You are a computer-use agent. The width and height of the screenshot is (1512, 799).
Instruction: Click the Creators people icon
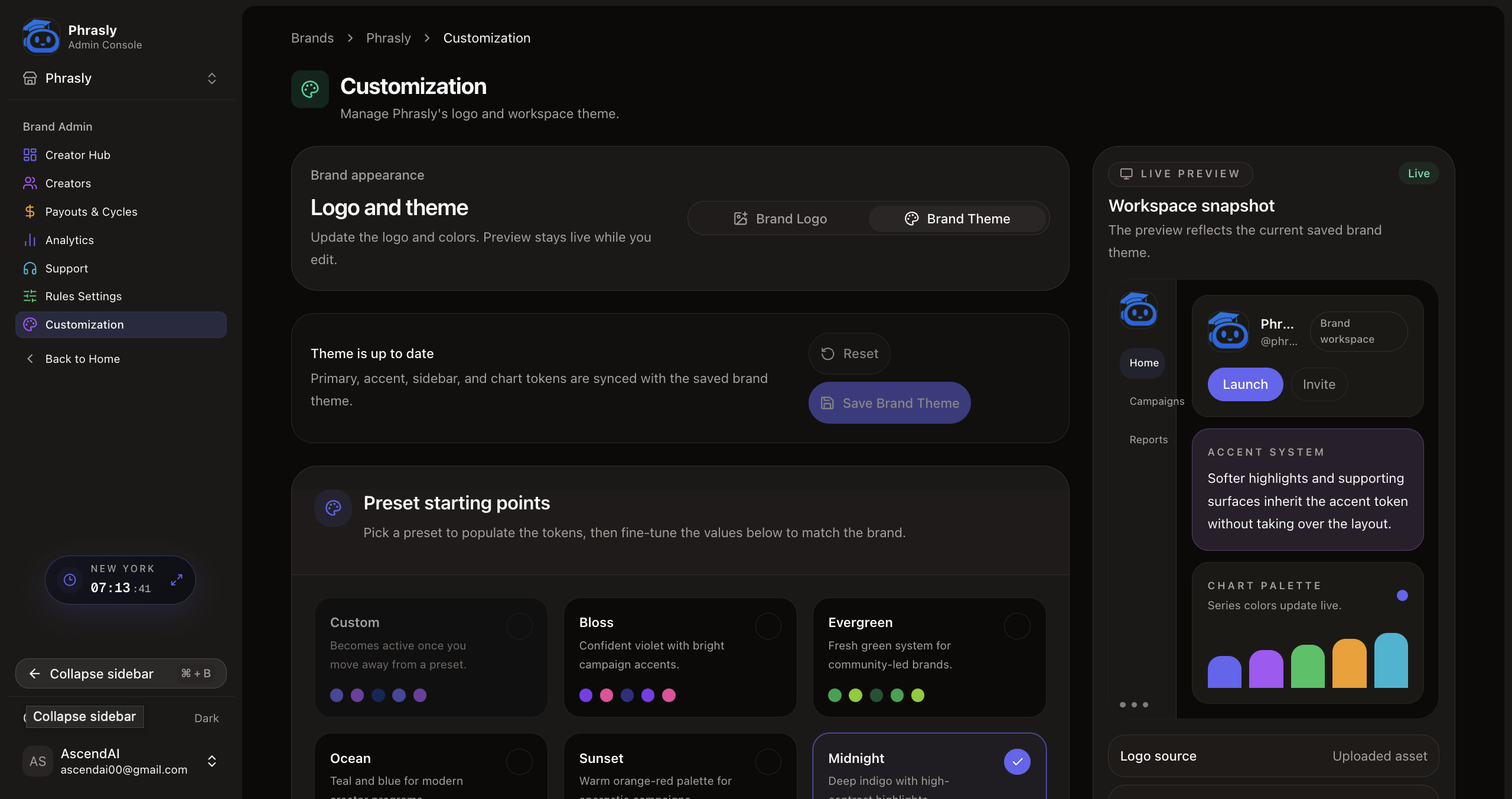click(30, 183)
